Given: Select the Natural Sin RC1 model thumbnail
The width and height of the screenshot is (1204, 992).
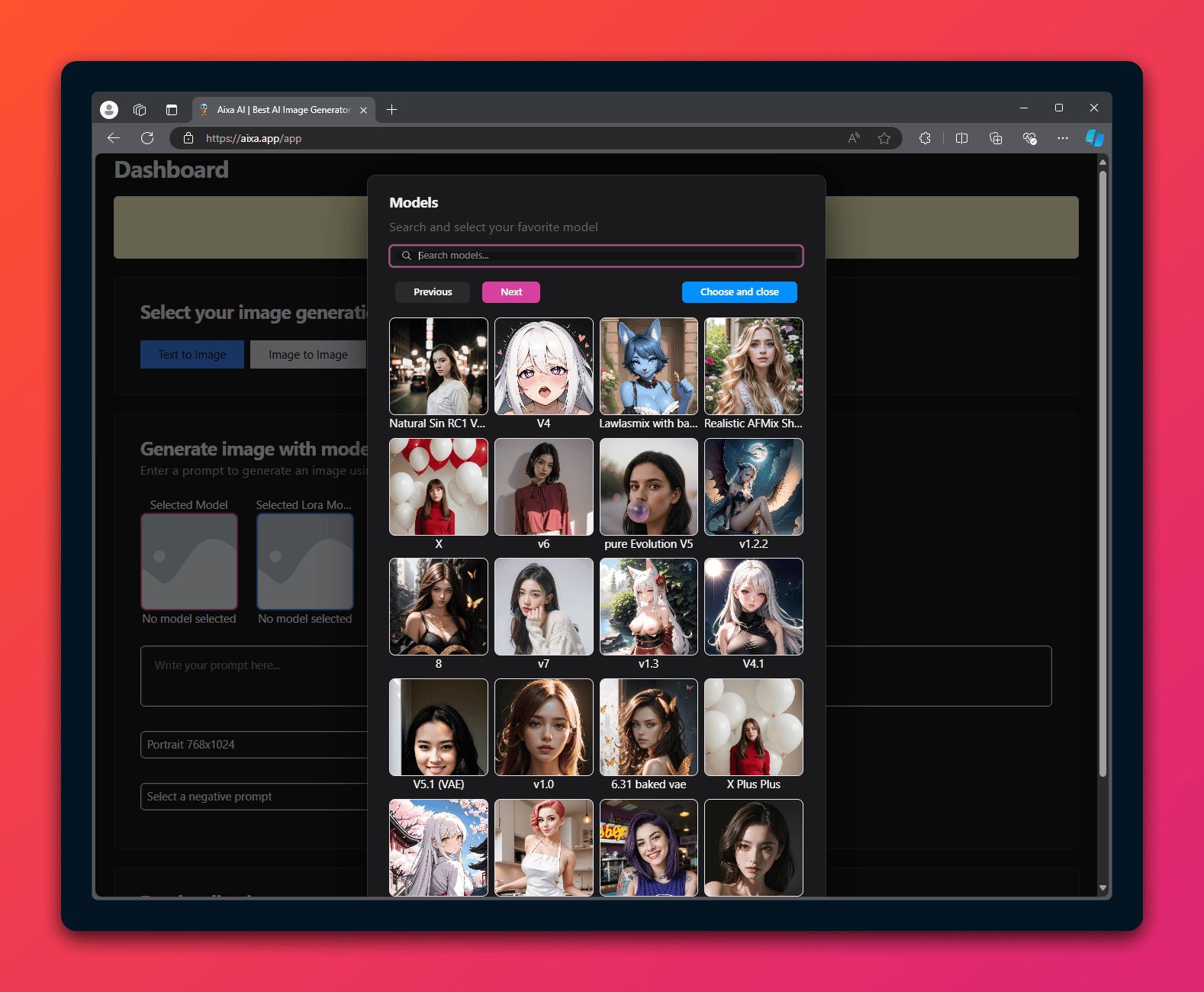Looking at the screenshot, I should coord(439,366).
